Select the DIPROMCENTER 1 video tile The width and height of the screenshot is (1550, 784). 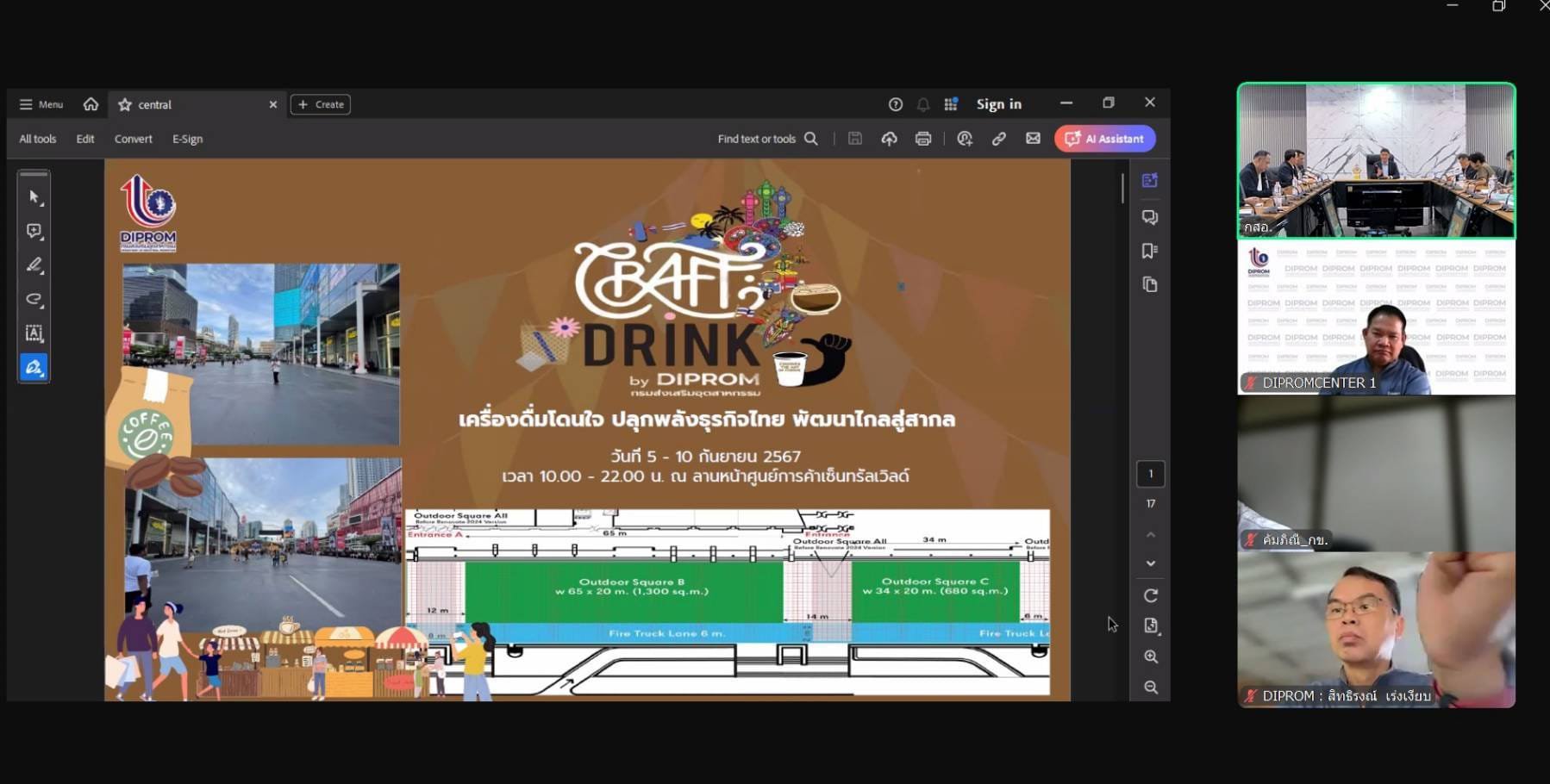pos(1377,317)
